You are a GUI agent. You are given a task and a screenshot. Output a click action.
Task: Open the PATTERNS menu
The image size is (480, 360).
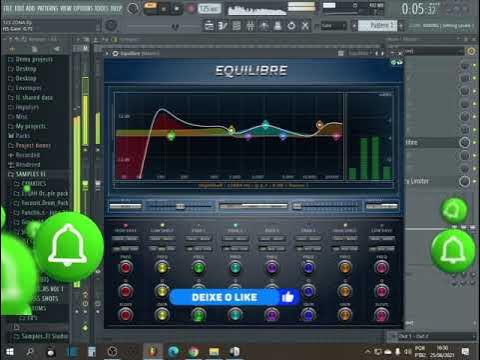47,8
